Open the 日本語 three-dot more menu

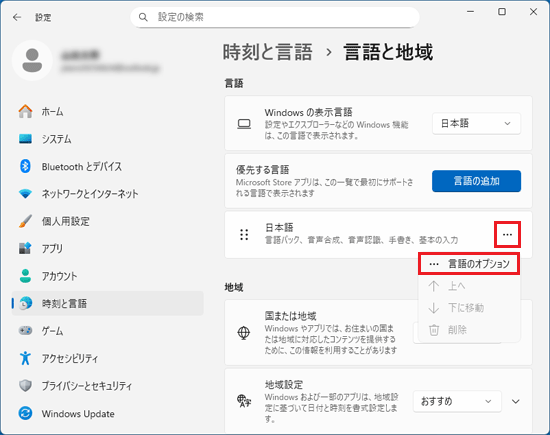(x=507, y=234)
